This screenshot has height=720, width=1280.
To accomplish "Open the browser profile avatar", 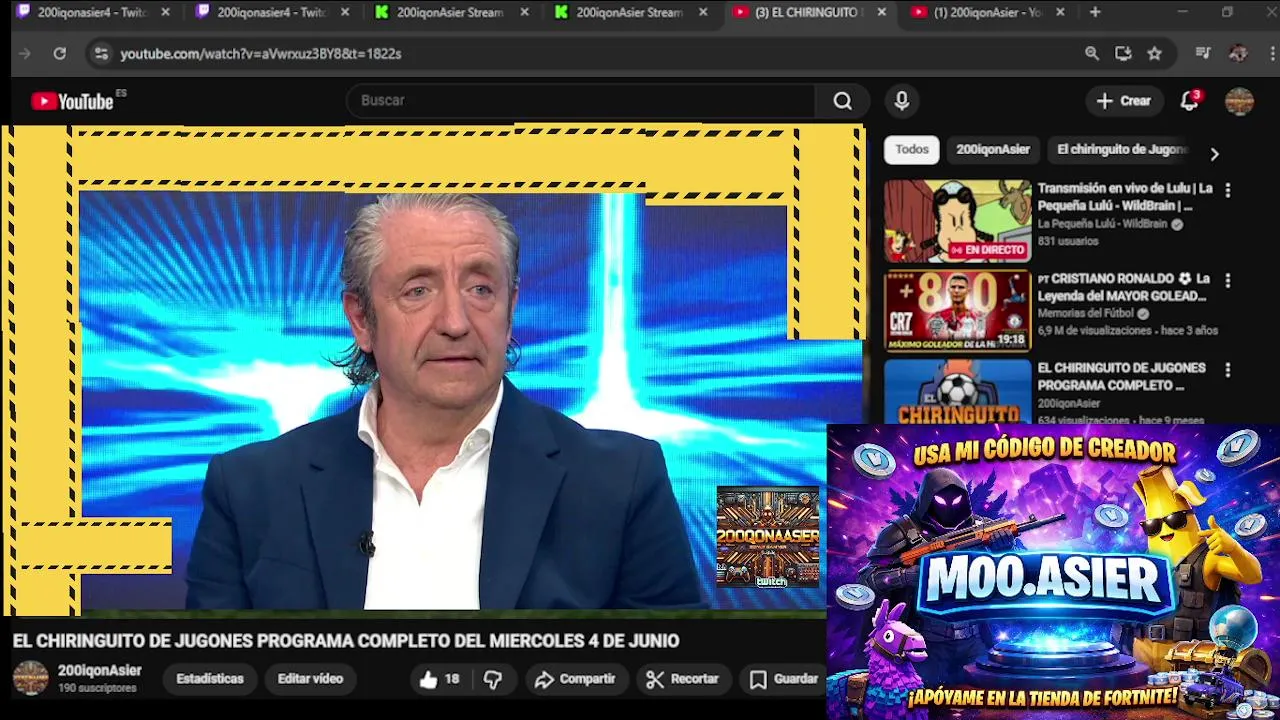I will 1238,54.
